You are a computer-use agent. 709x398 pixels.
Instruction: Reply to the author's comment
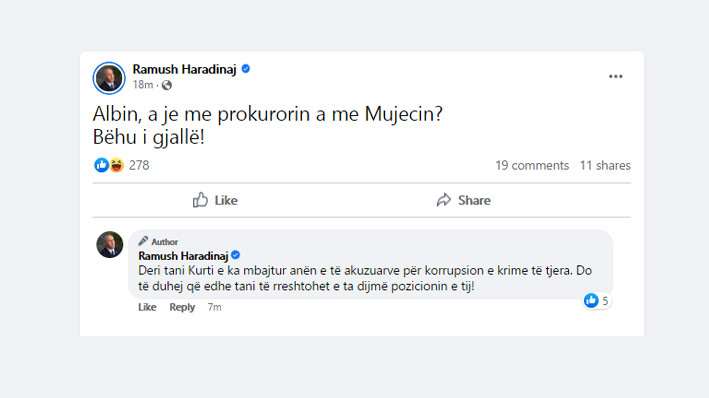182,307
